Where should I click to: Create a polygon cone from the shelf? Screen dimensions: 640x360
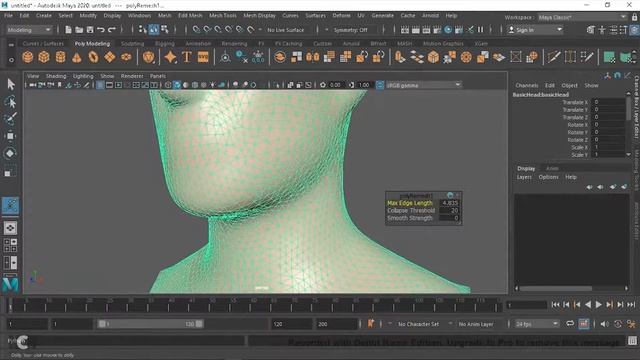click(77, 57)
